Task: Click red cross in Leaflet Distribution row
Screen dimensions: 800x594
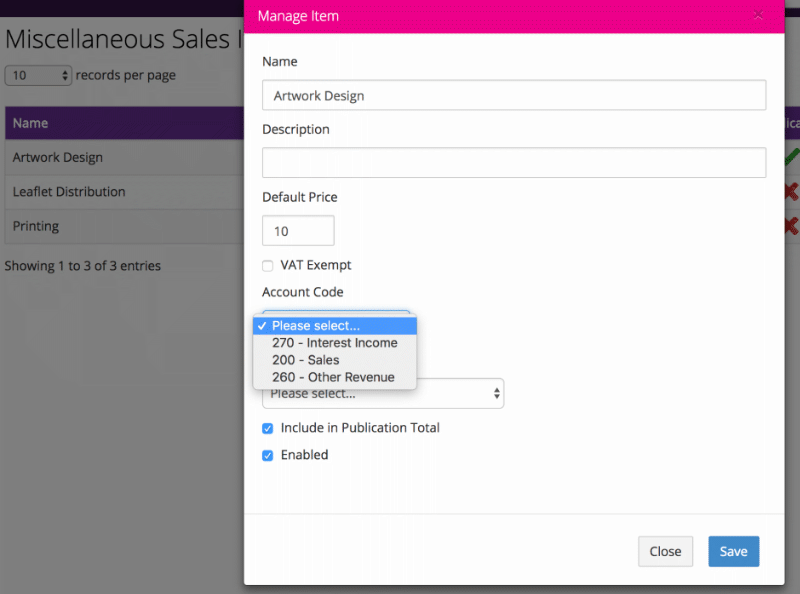Action: point(791,191)
